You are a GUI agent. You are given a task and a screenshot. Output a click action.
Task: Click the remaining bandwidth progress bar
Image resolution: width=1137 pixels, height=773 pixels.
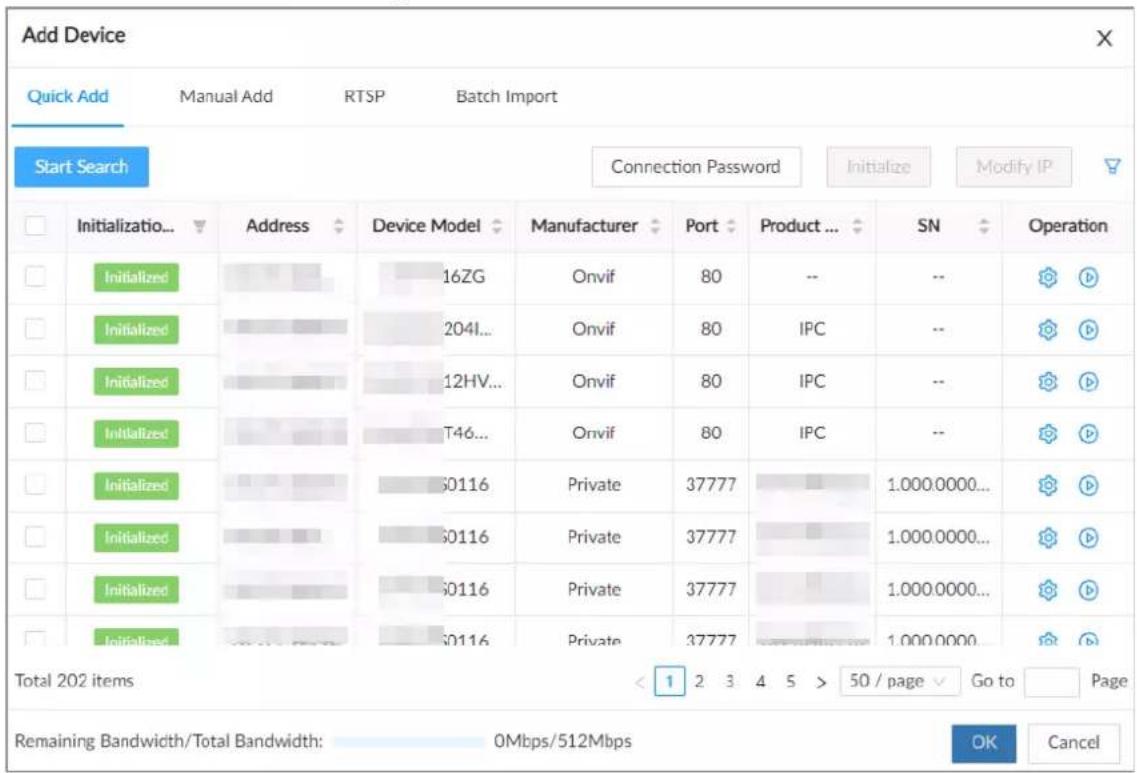408,742
